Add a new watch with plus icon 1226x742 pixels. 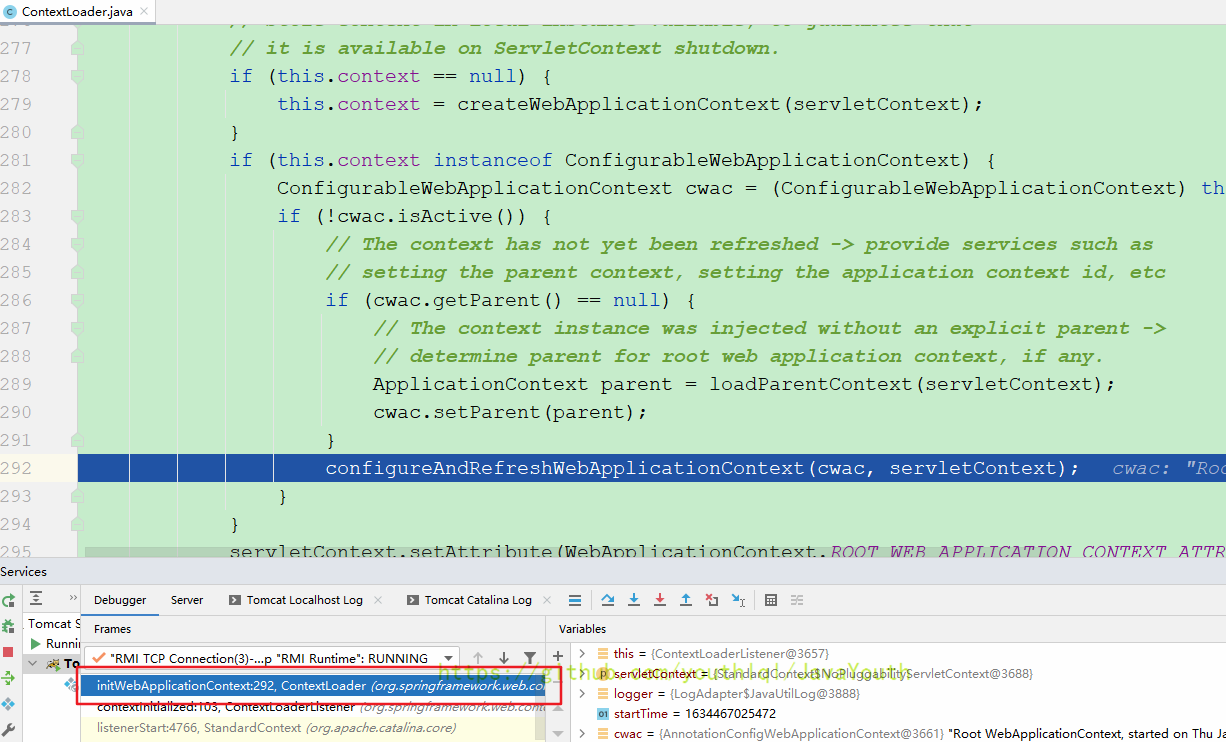558,656
